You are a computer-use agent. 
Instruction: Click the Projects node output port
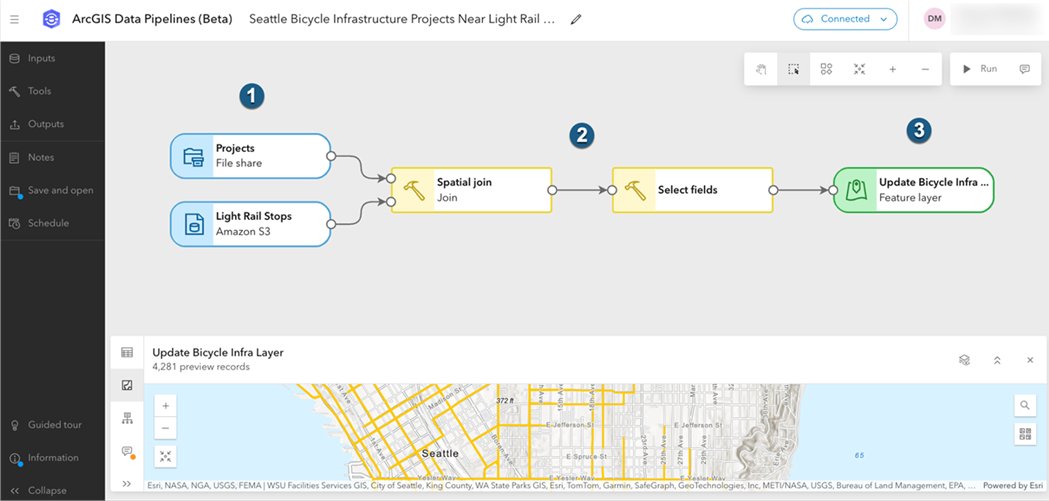330,156
